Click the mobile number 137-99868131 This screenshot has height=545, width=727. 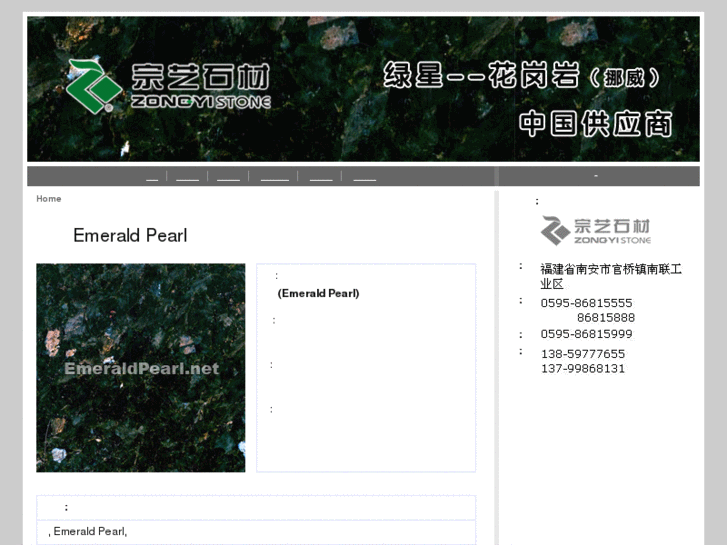coord(583,369)
